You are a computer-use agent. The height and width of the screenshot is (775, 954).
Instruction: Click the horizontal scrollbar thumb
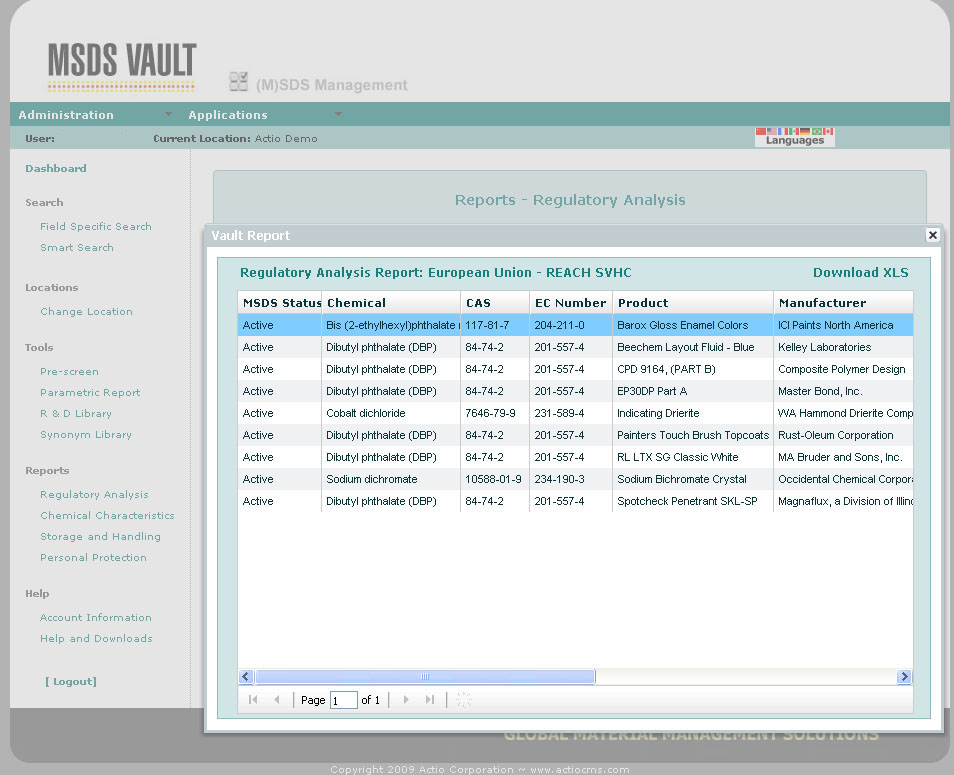point(425,676)
